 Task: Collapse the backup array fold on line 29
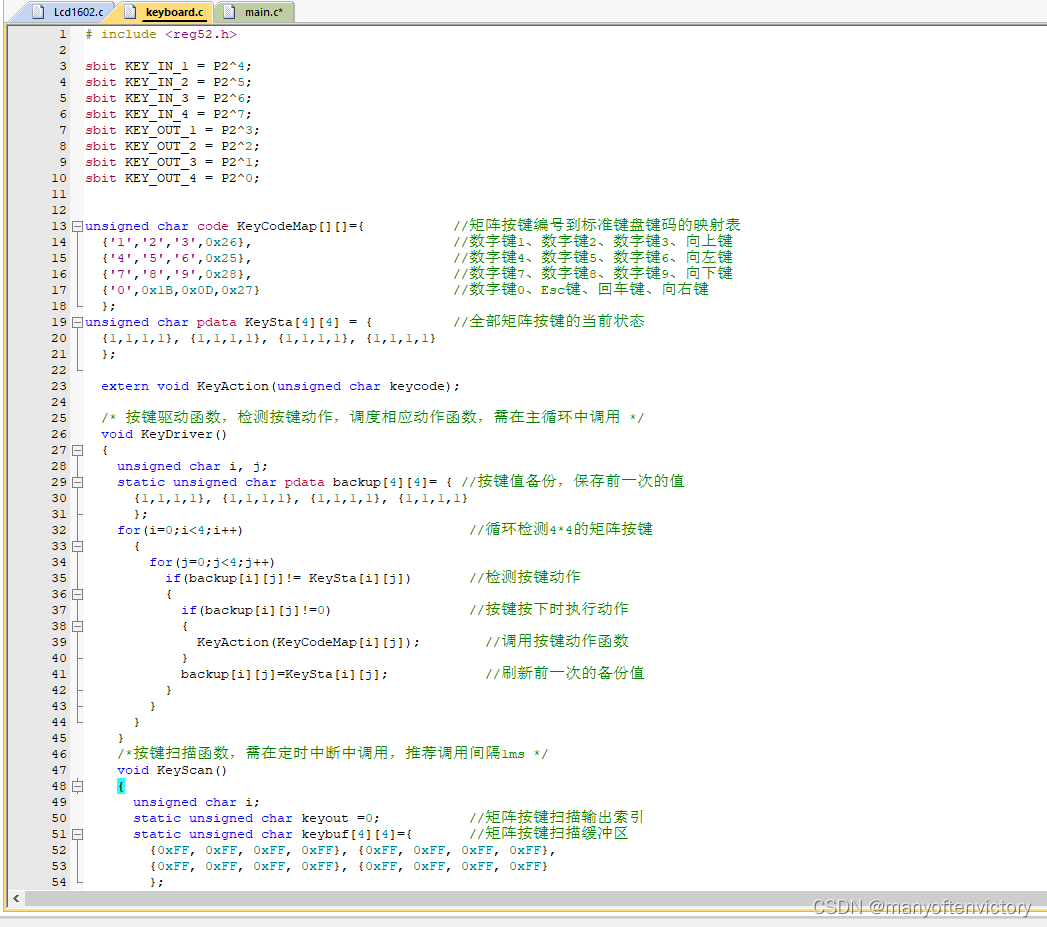[x=77, y=482]
